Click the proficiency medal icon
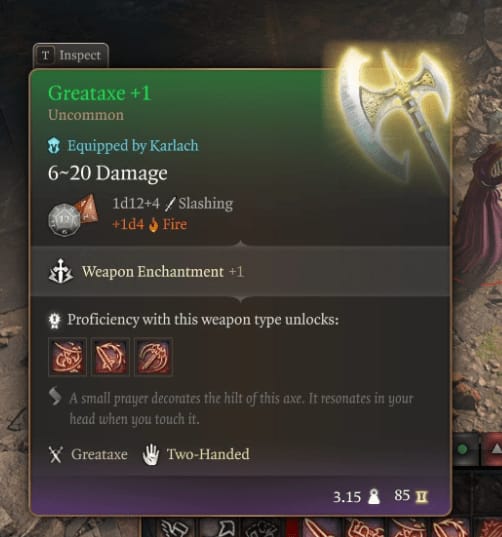 54,321
